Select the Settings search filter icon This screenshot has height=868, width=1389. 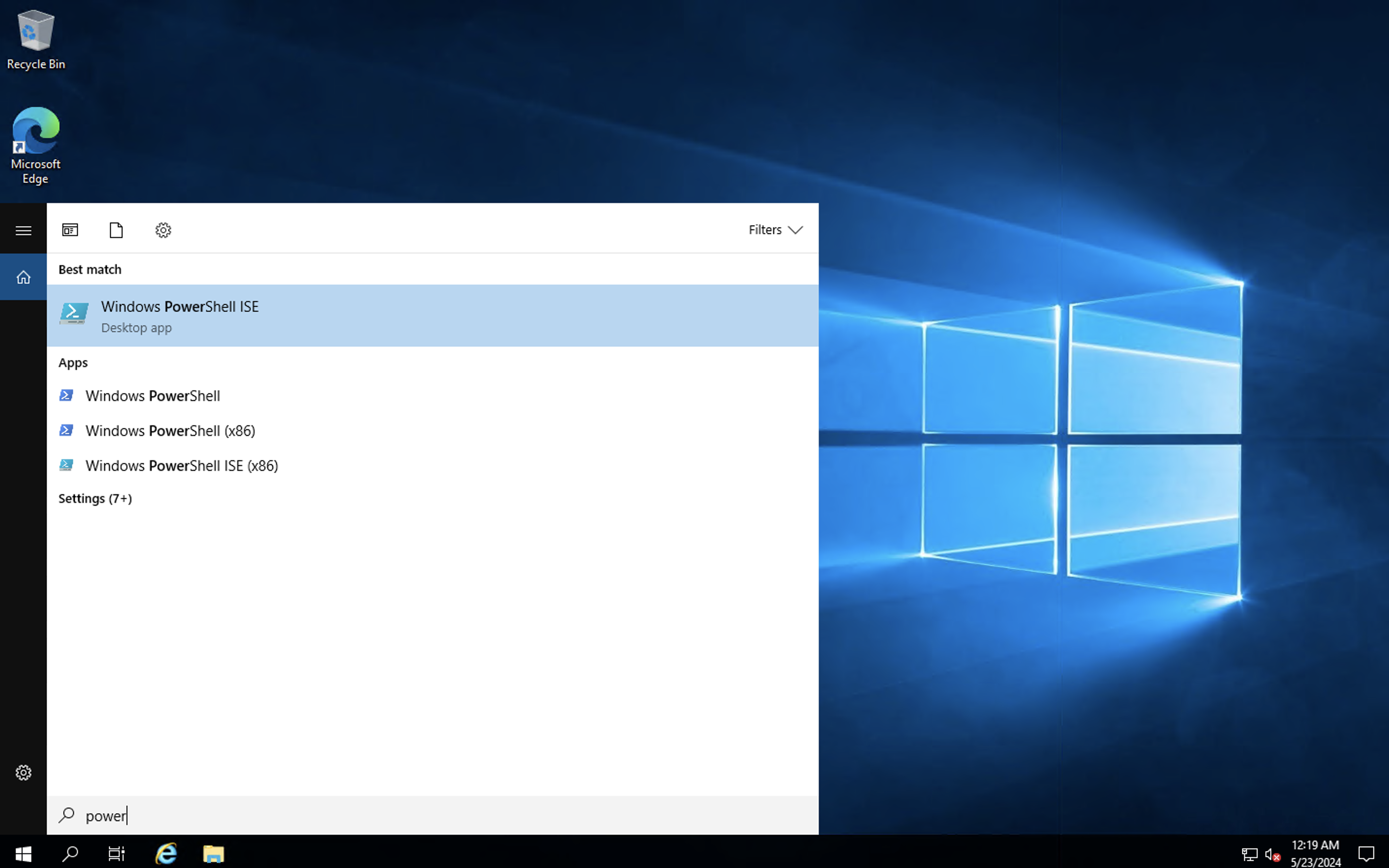[163, 230]
